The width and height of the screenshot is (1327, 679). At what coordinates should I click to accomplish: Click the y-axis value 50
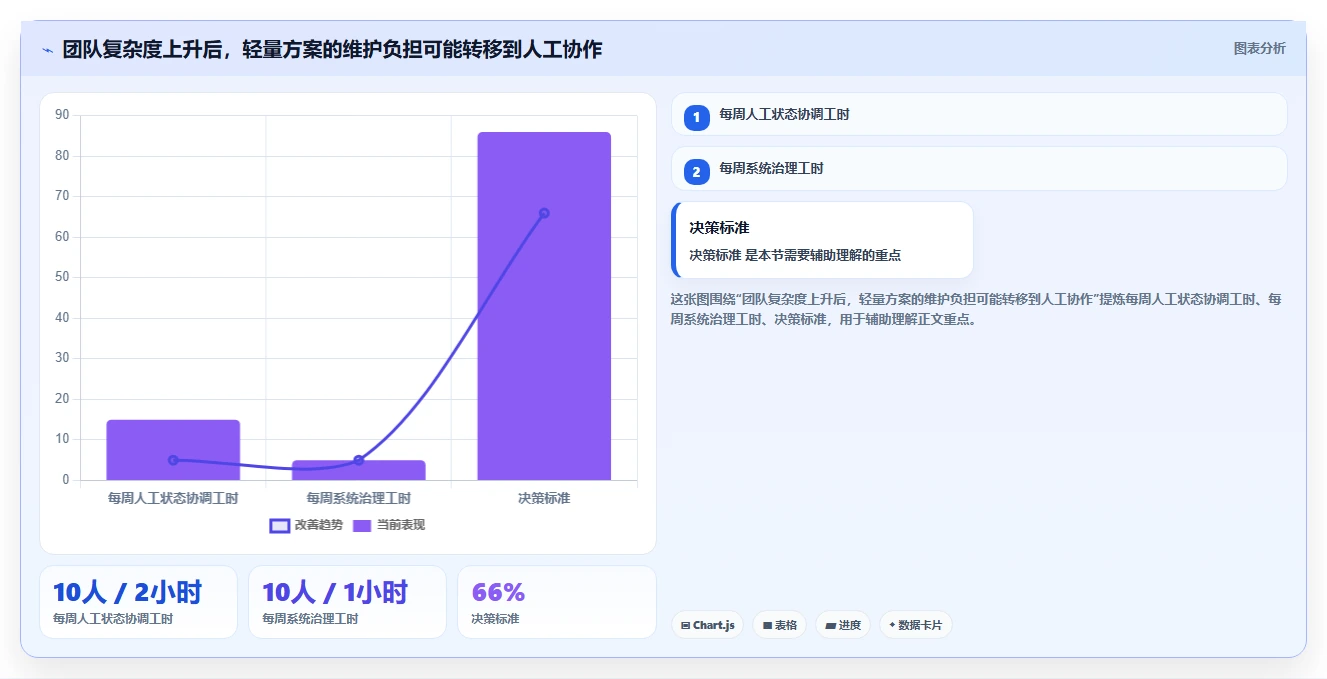(62, 277)
